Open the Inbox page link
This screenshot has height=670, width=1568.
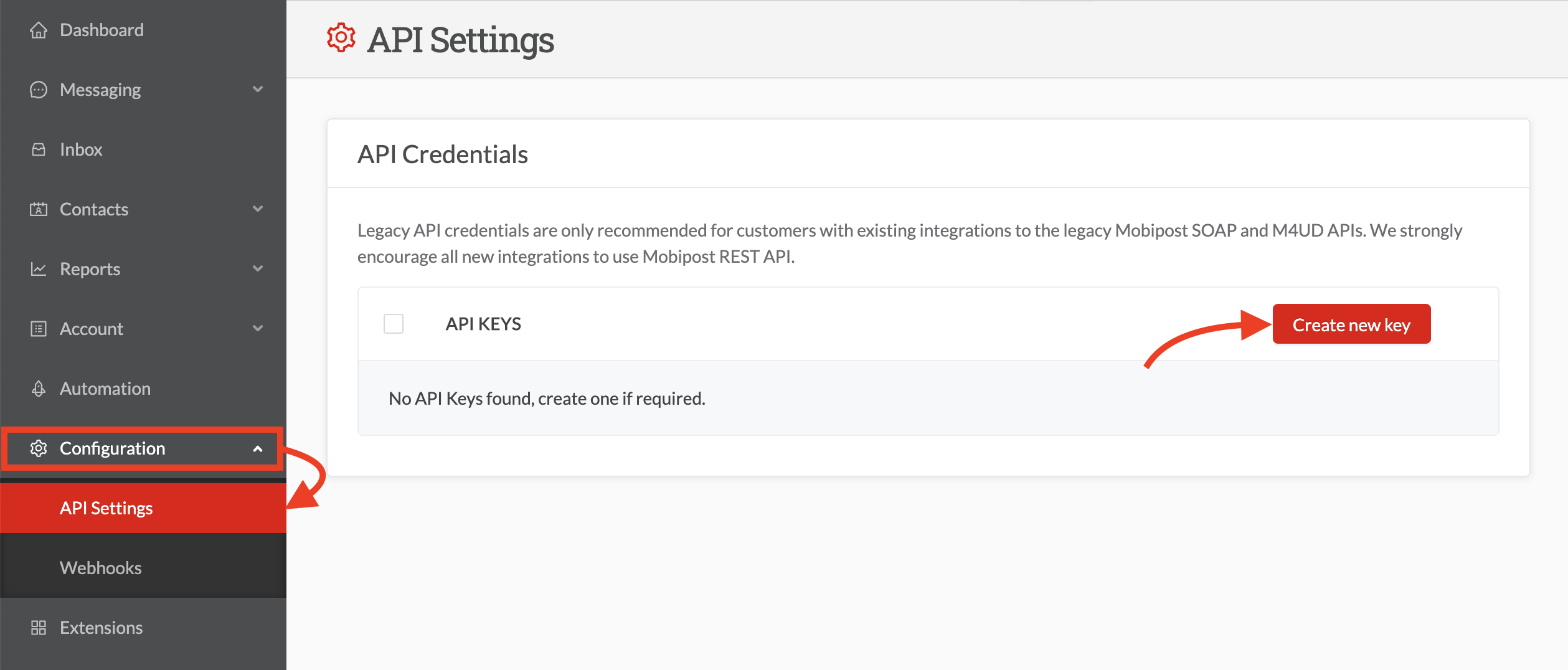81,149
